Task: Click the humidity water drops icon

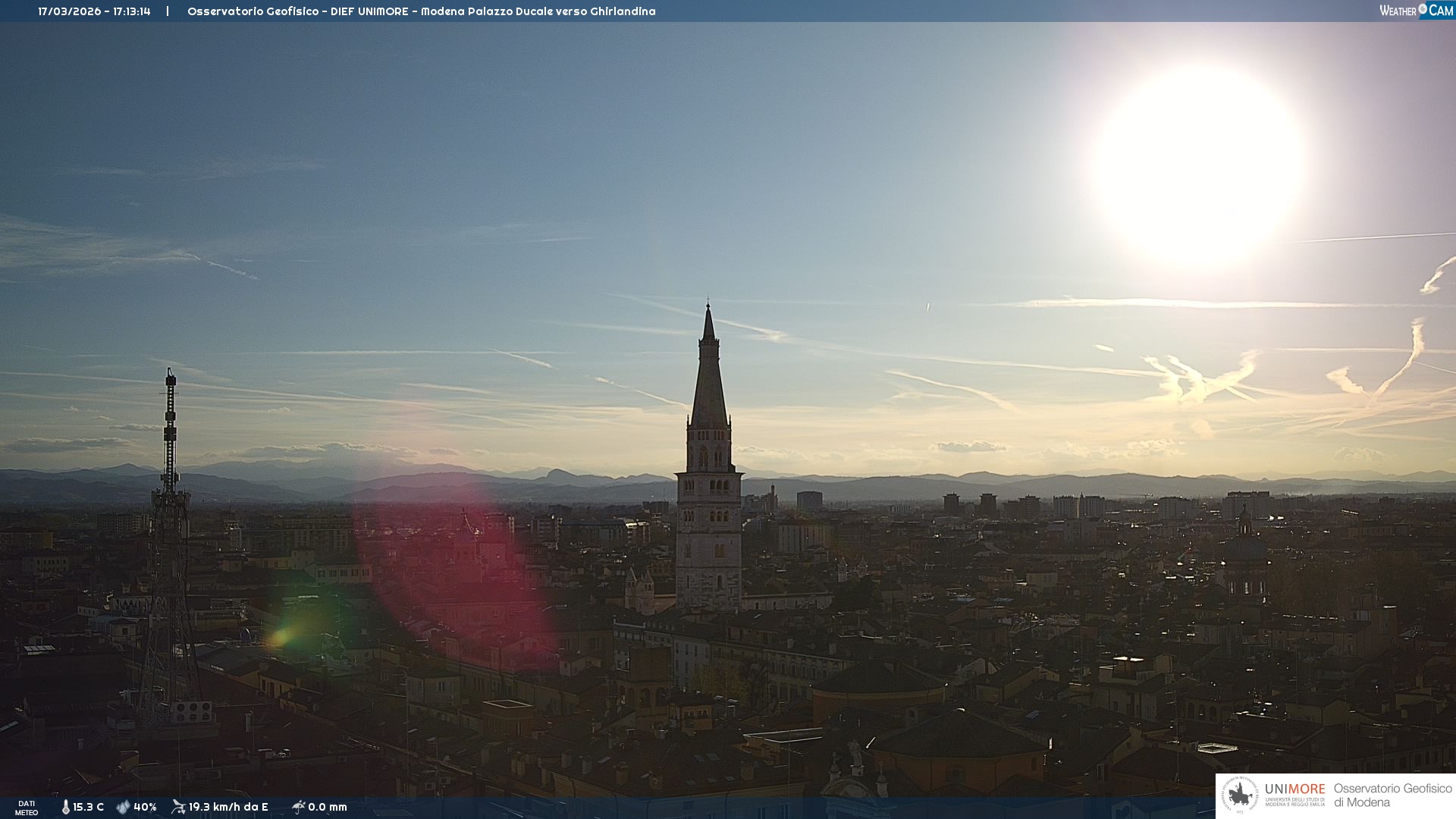Action: (123, 807)
